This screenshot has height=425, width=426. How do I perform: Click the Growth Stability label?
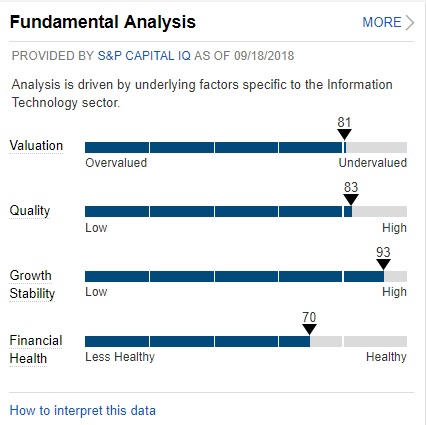click(x=32, y=284)
